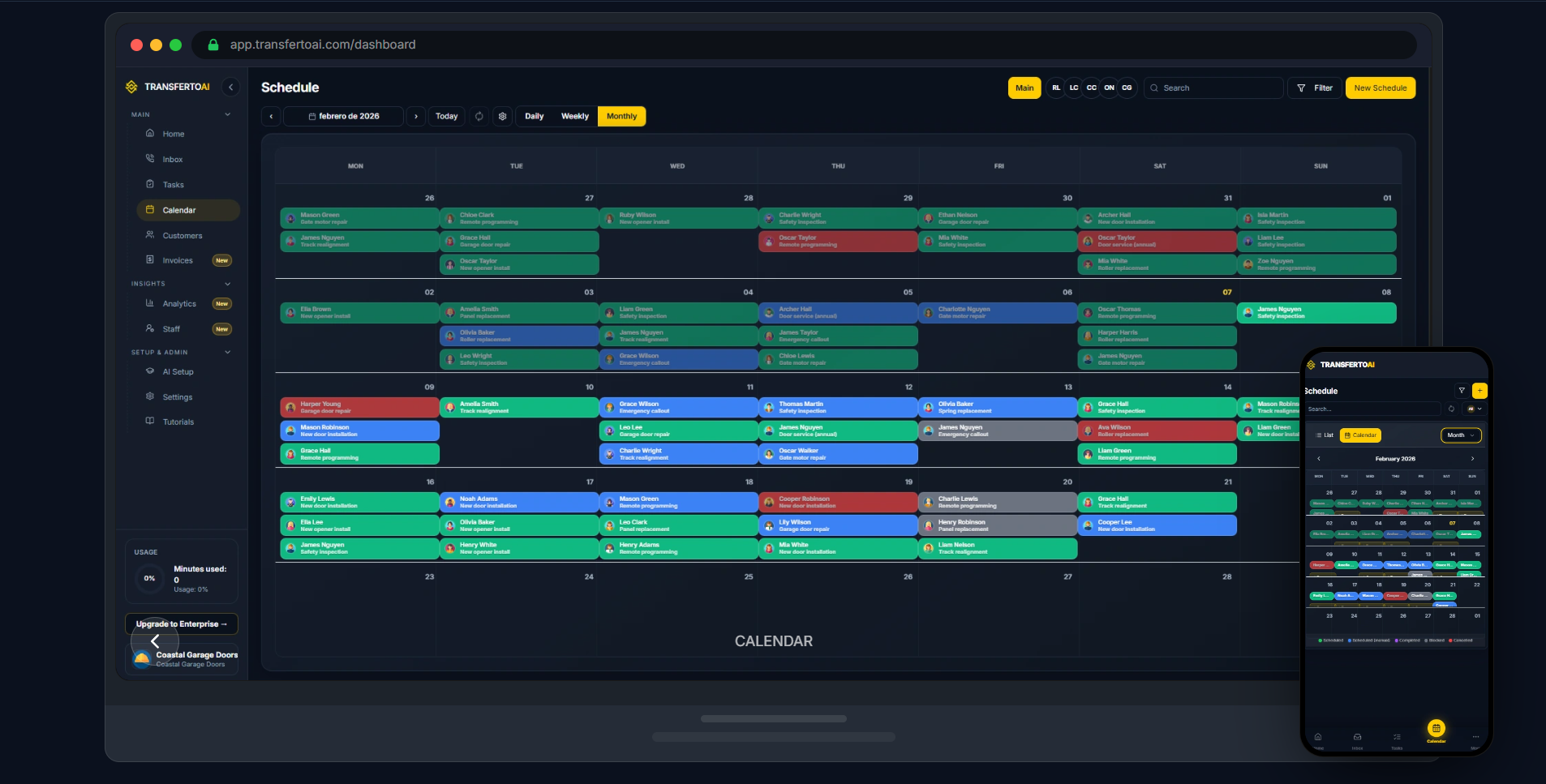Toggle the CG staff filter chip
This screenshot has width=1546, height=784.
(1127, 88)
